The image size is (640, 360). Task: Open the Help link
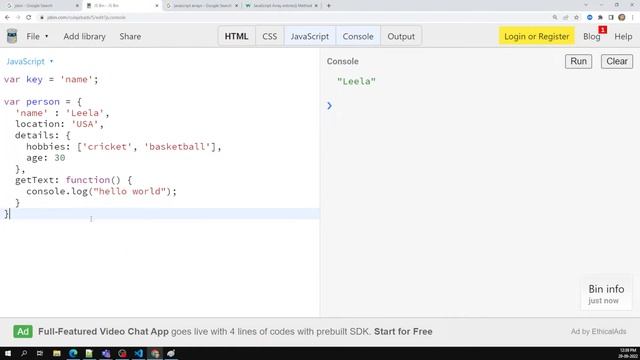click(x=623, y=36)
